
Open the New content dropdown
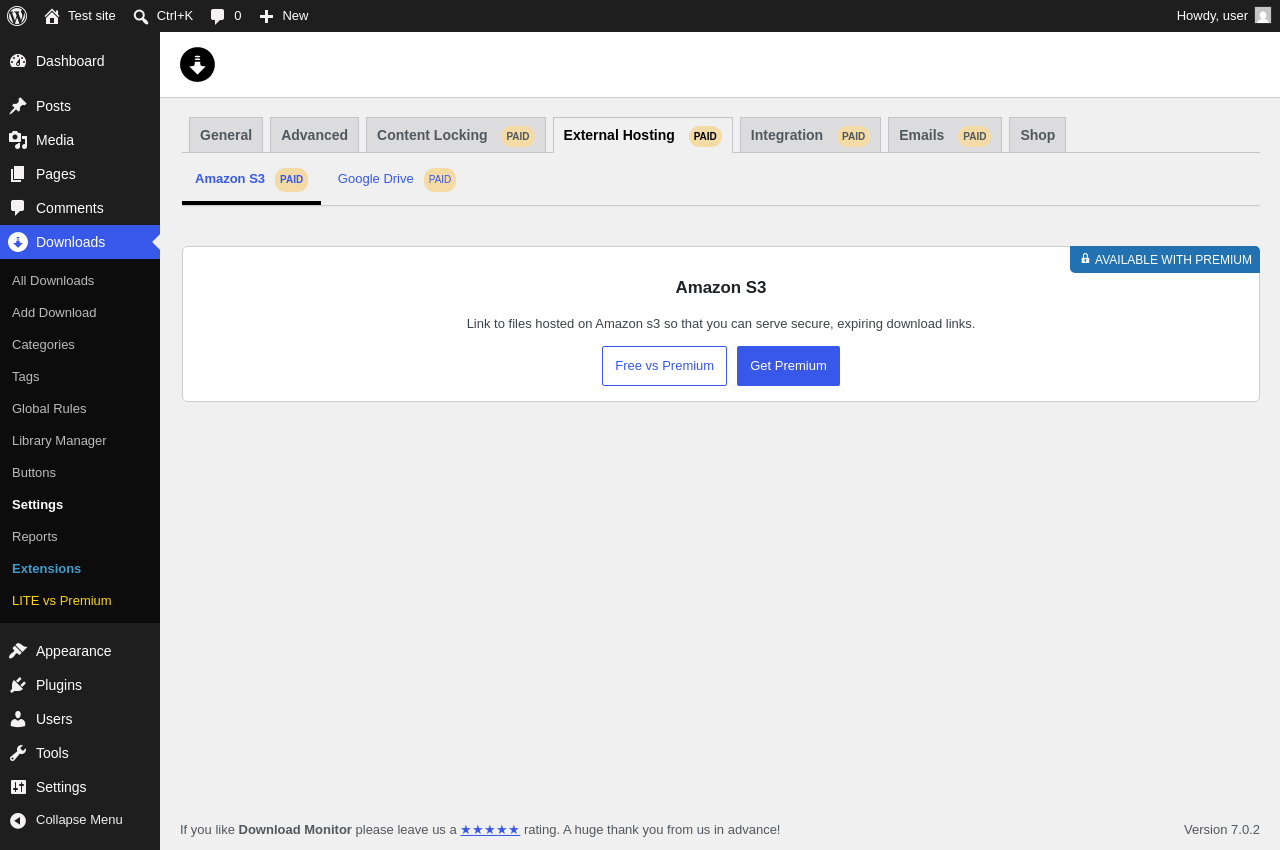tap(284, 16)
